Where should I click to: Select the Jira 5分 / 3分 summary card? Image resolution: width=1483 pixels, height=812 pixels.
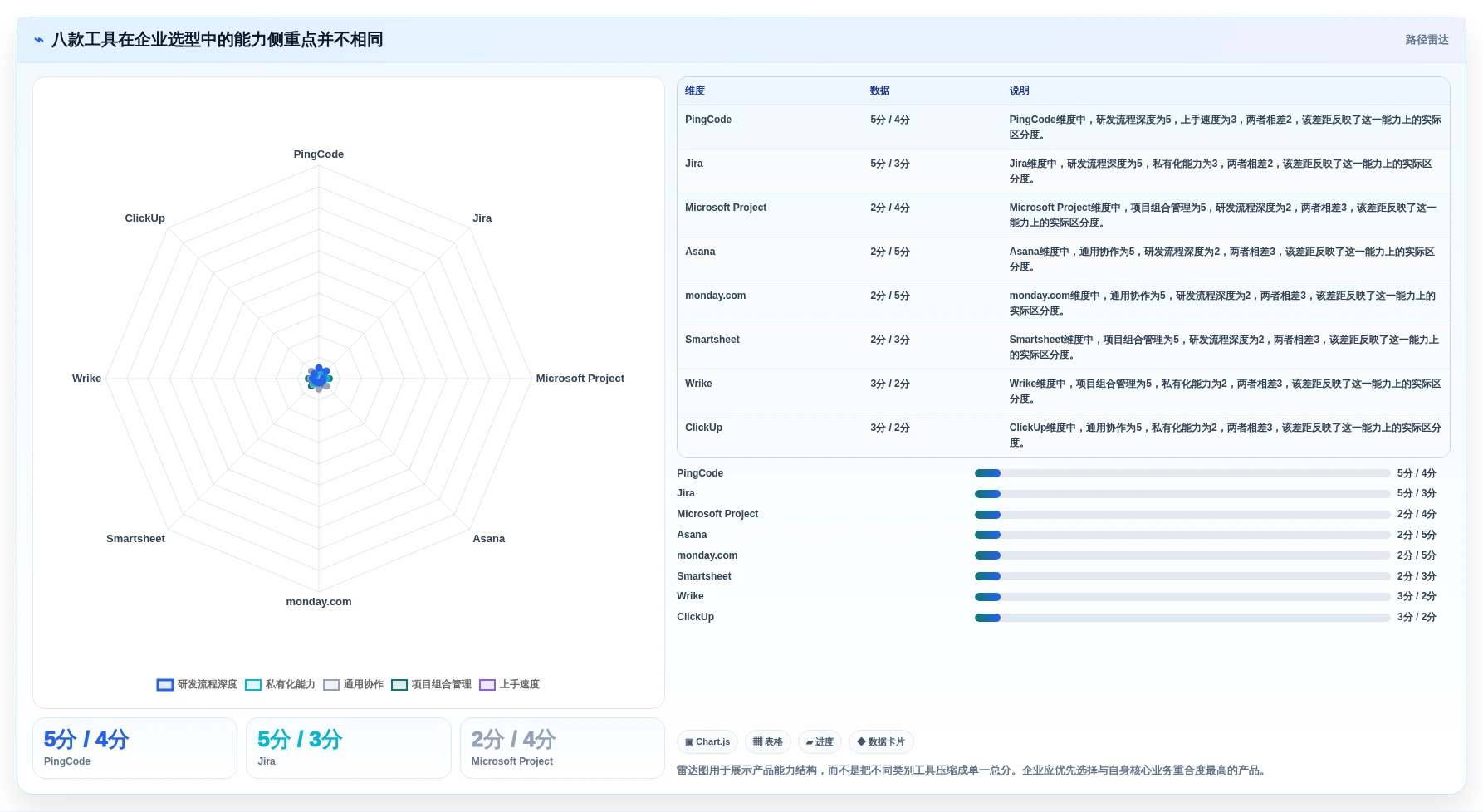[x=348, y=748]
